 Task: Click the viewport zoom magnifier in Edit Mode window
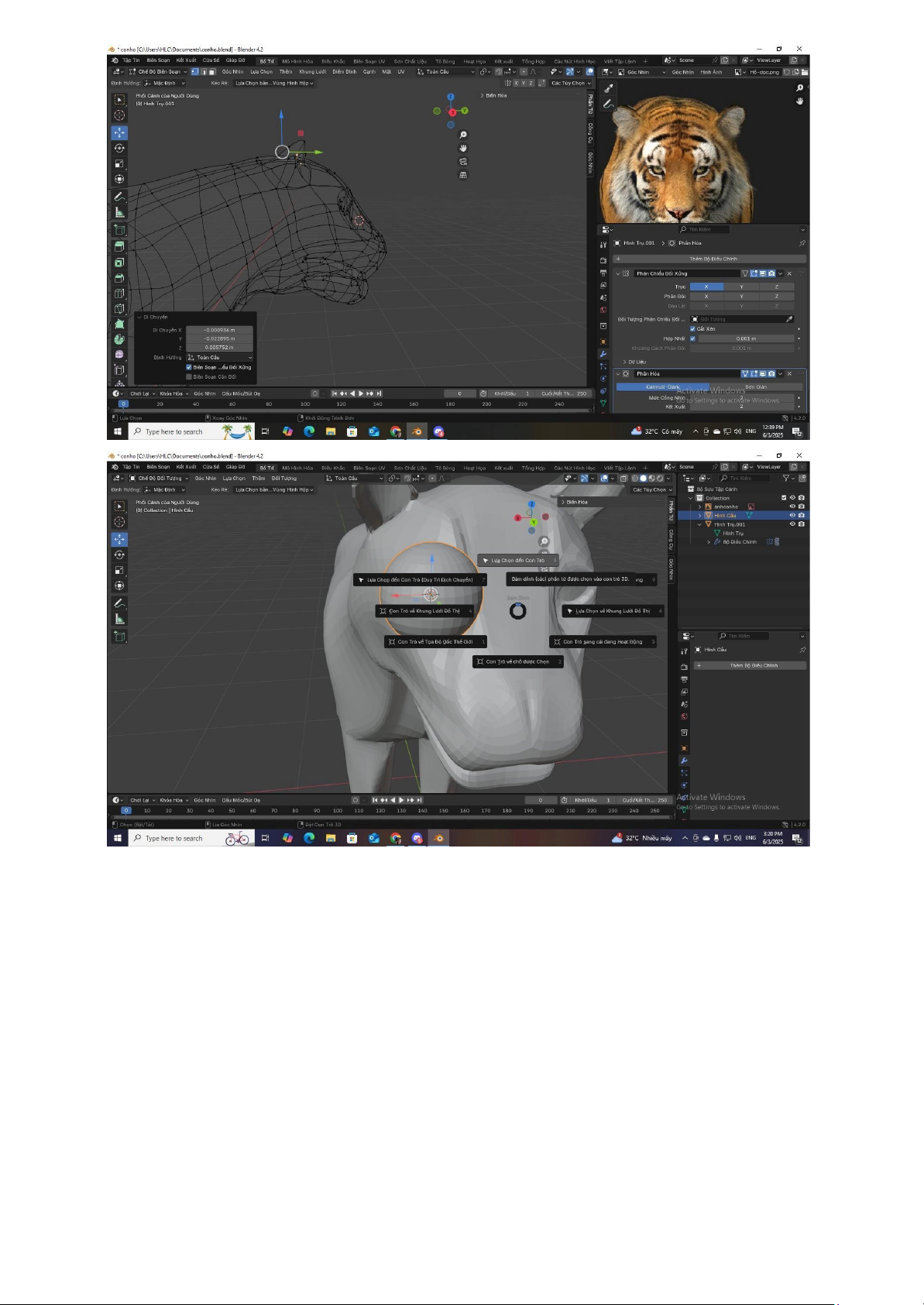[x=463, y=135]
